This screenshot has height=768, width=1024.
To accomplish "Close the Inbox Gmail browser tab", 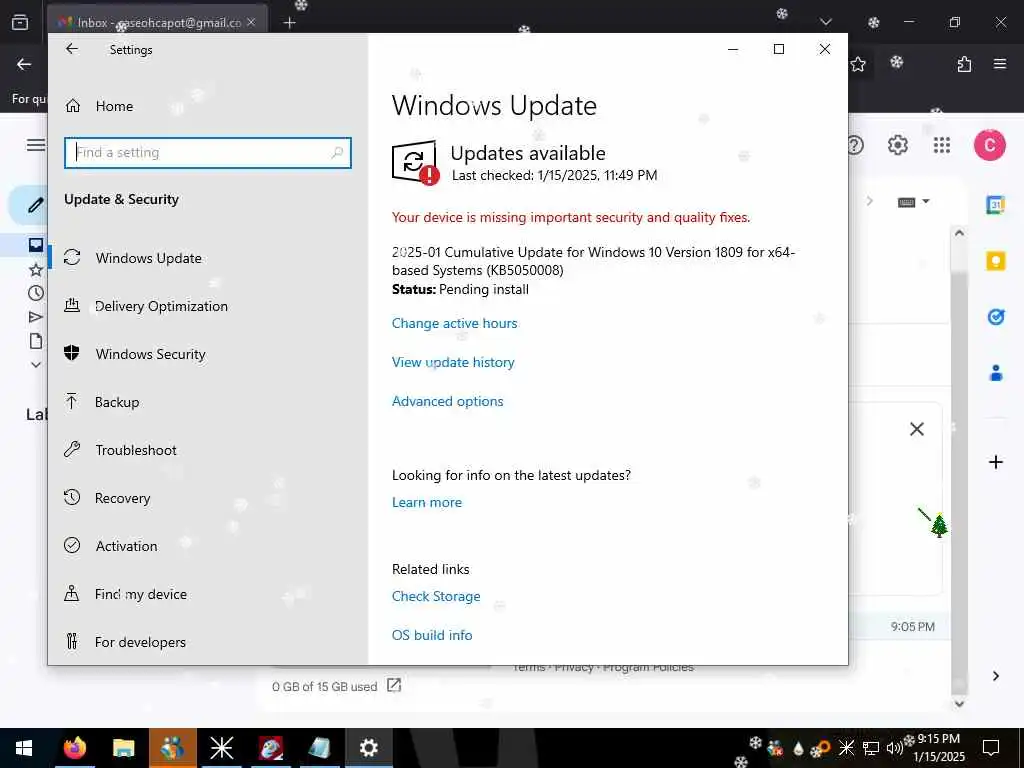I will (x=251, y=22).
